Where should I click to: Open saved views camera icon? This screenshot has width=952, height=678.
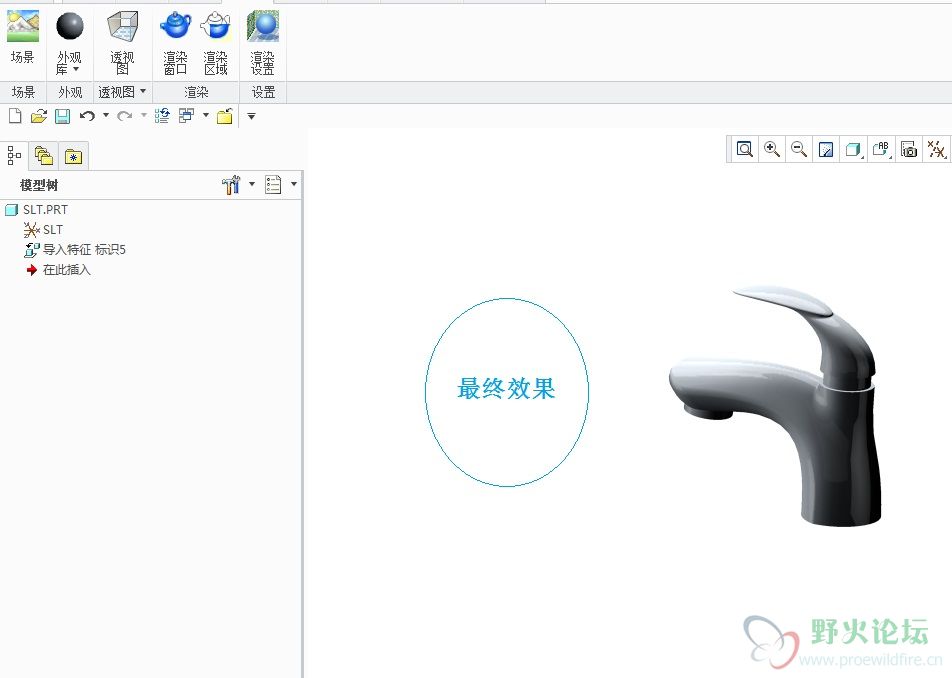908,149
